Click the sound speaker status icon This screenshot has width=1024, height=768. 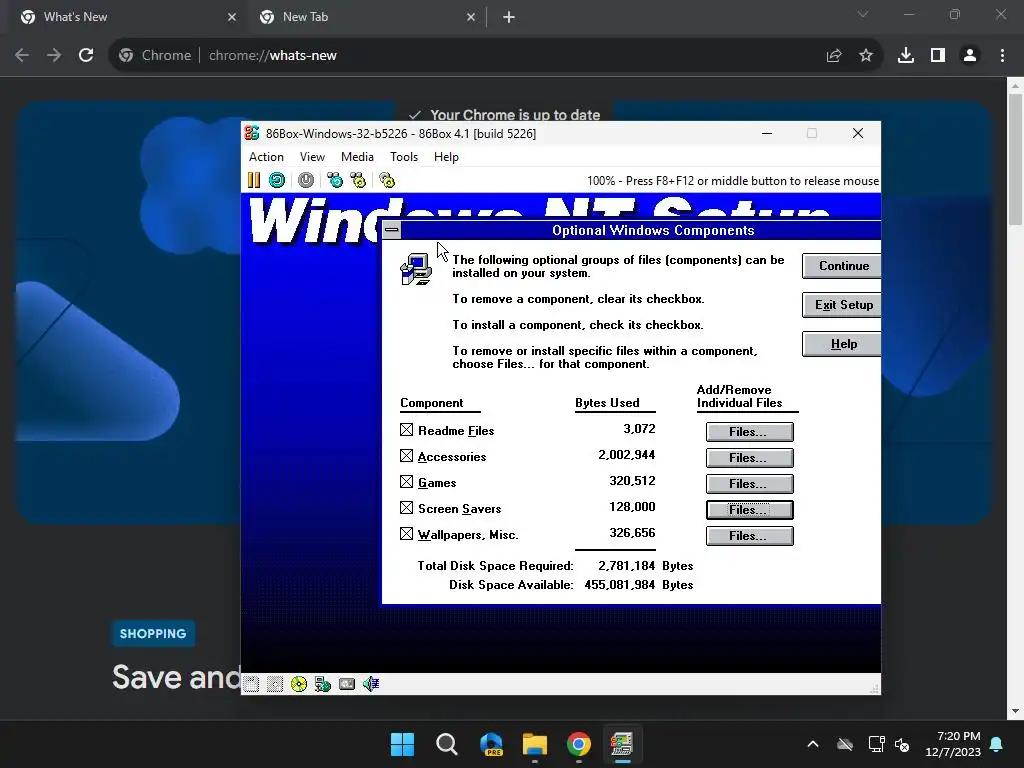pos(371,684)
